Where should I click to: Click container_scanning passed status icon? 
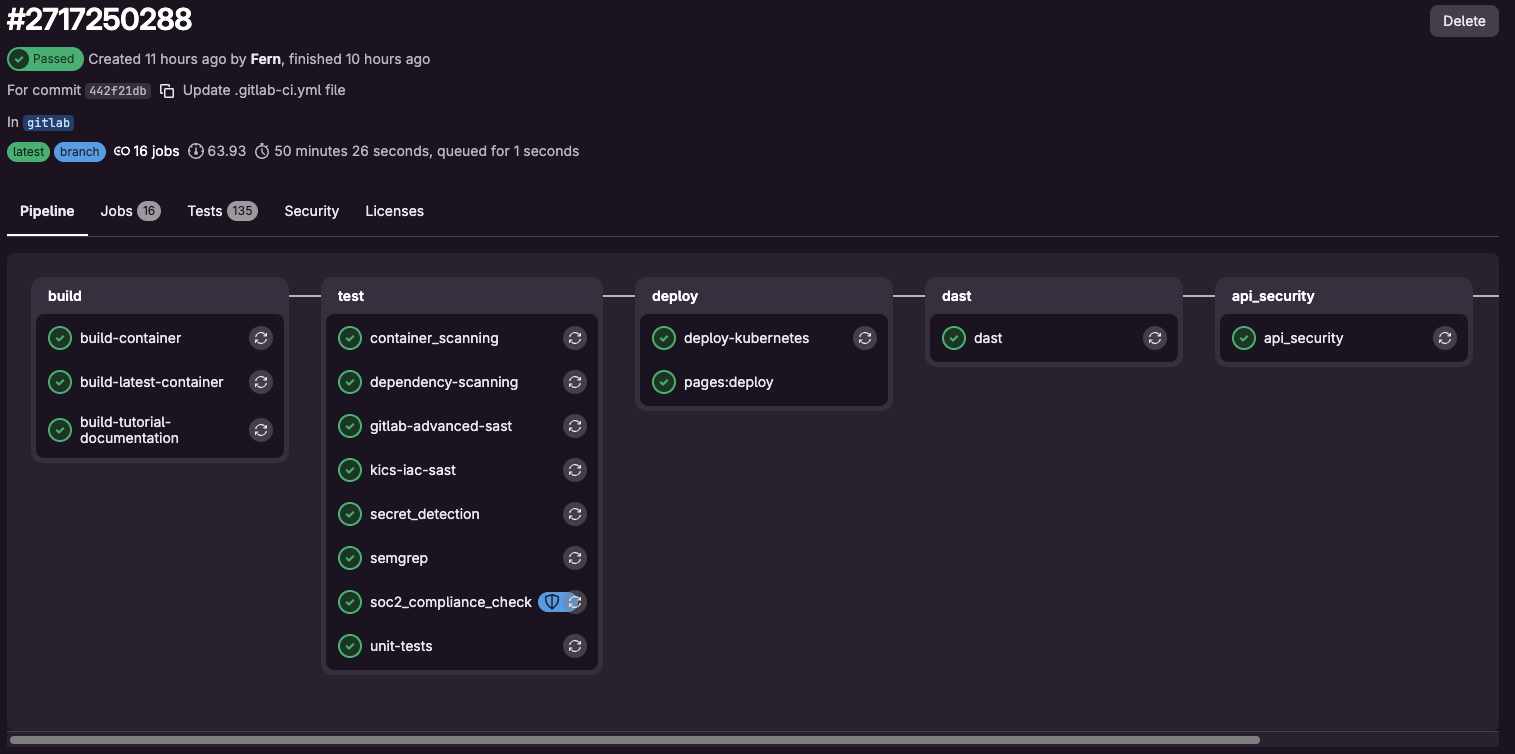point(350,338)
